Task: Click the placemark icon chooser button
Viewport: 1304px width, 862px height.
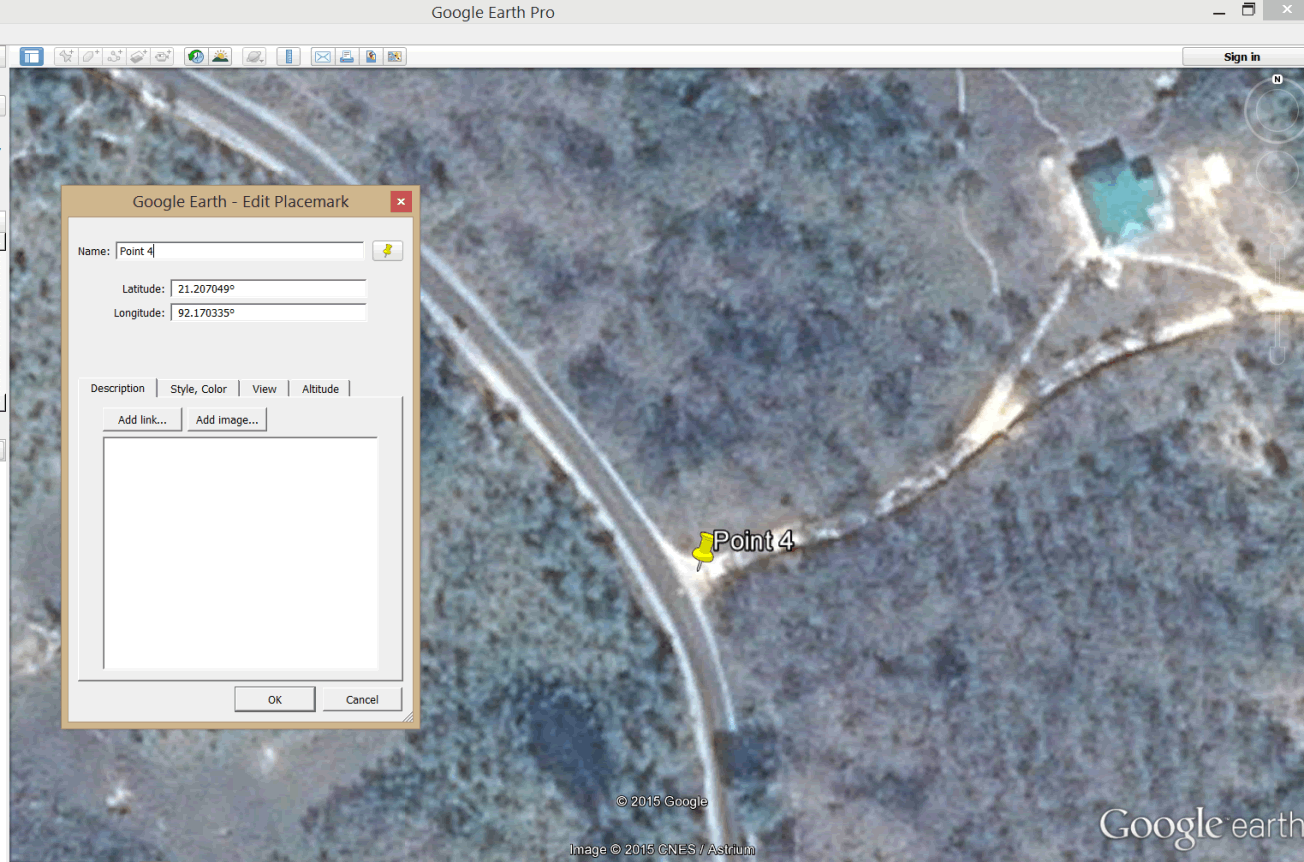Action: click(x=387, y=251)
